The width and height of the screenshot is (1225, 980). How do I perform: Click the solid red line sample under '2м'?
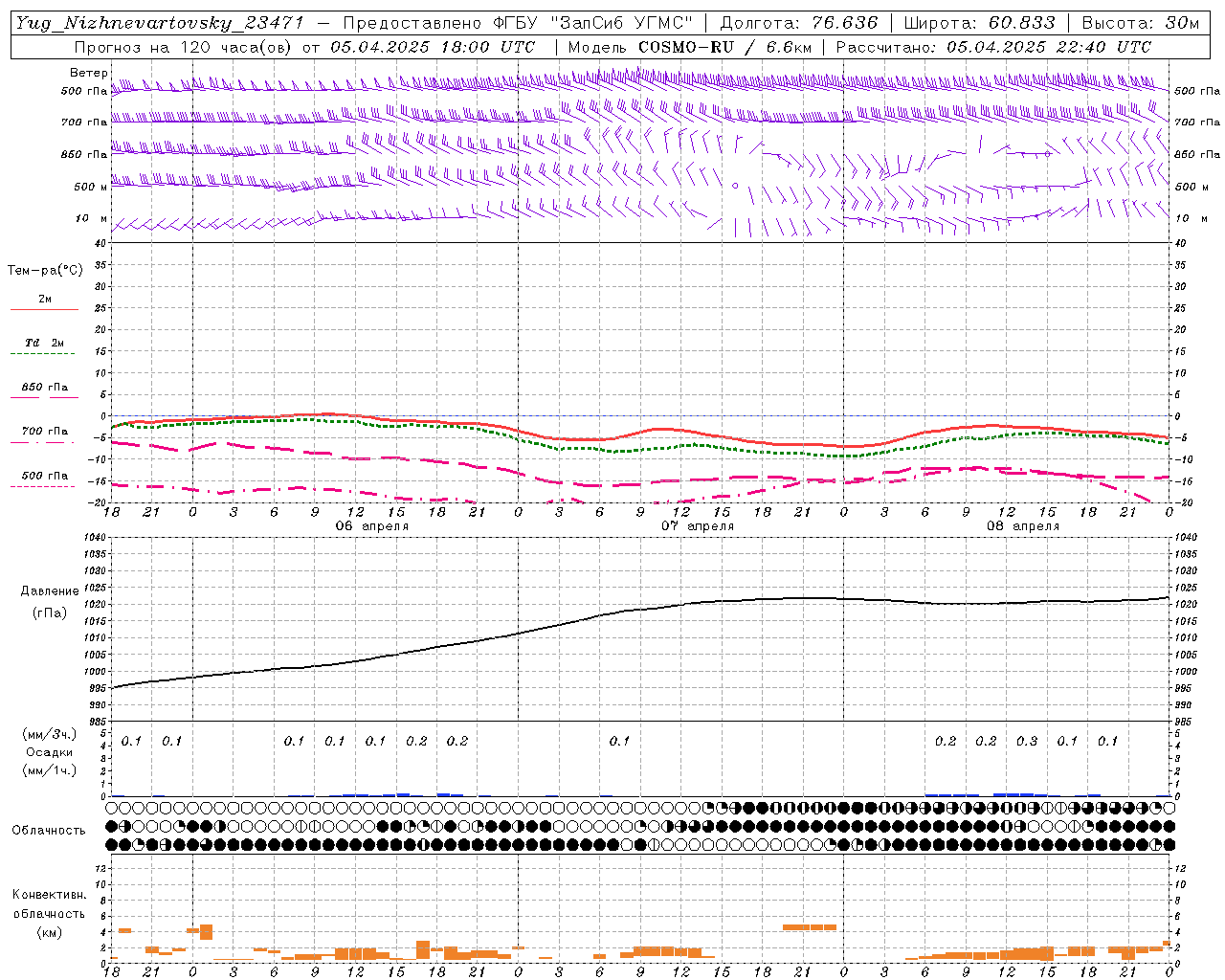point(44,310)
